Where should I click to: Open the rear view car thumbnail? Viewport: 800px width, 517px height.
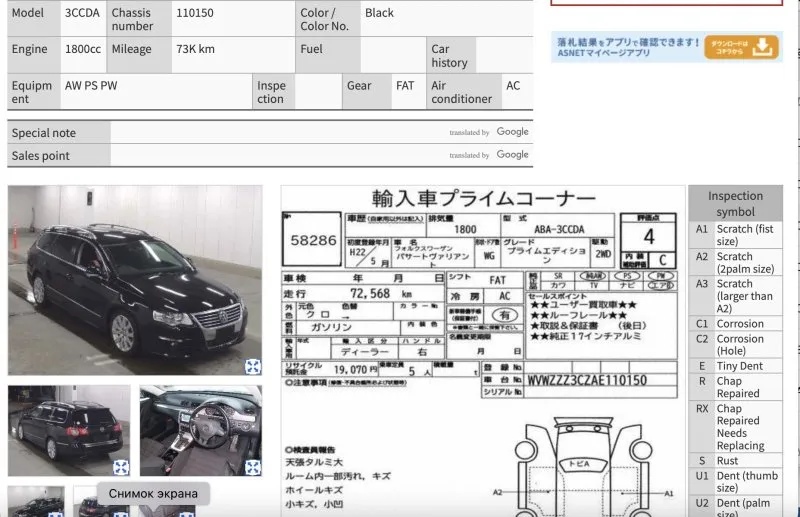[69, 430]
